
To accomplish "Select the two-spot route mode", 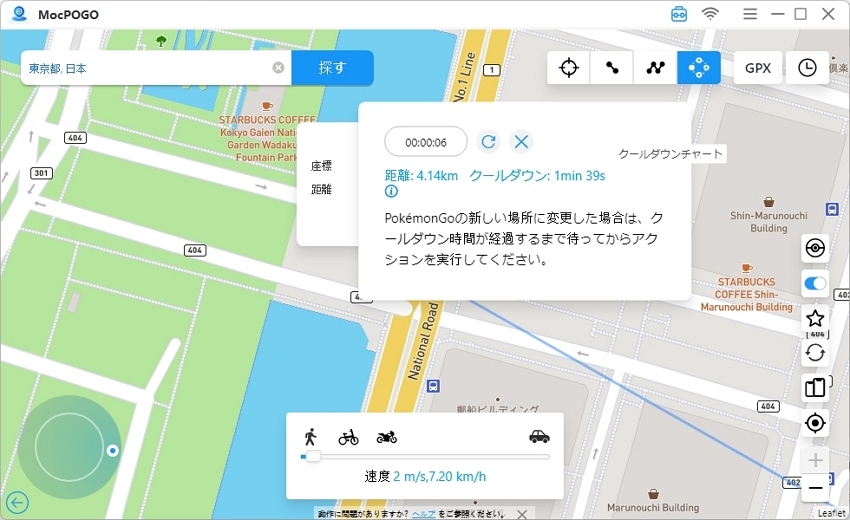I will coord(611,68).
